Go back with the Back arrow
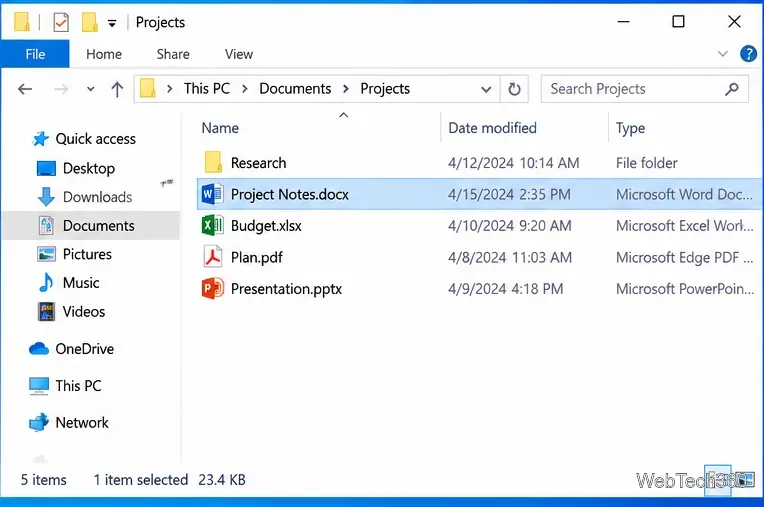Image resolution: width=764 pixels, height=507 pixels. pos(25,89)
